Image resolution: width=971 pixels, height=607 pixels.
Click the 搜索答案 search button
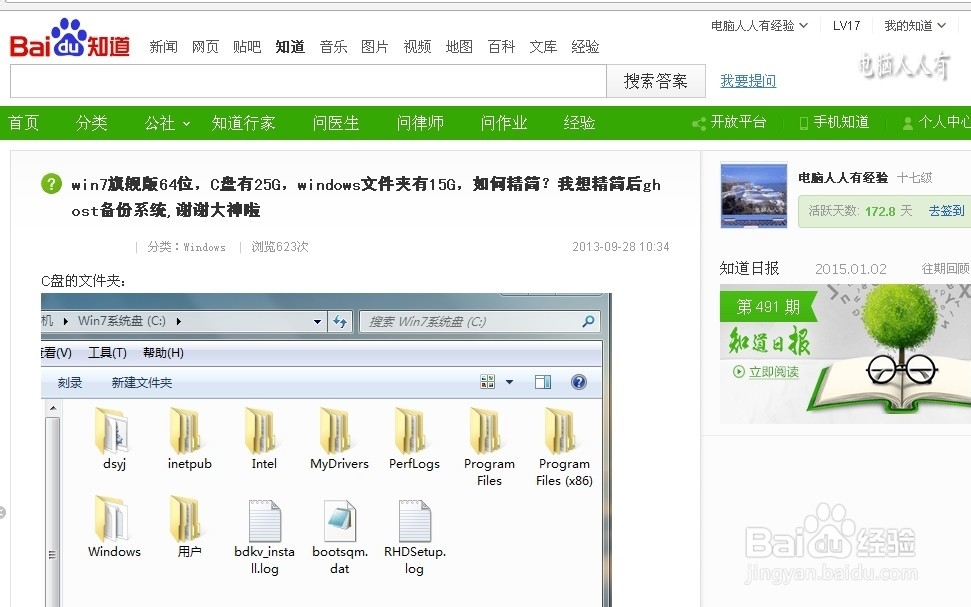[655, 81]
